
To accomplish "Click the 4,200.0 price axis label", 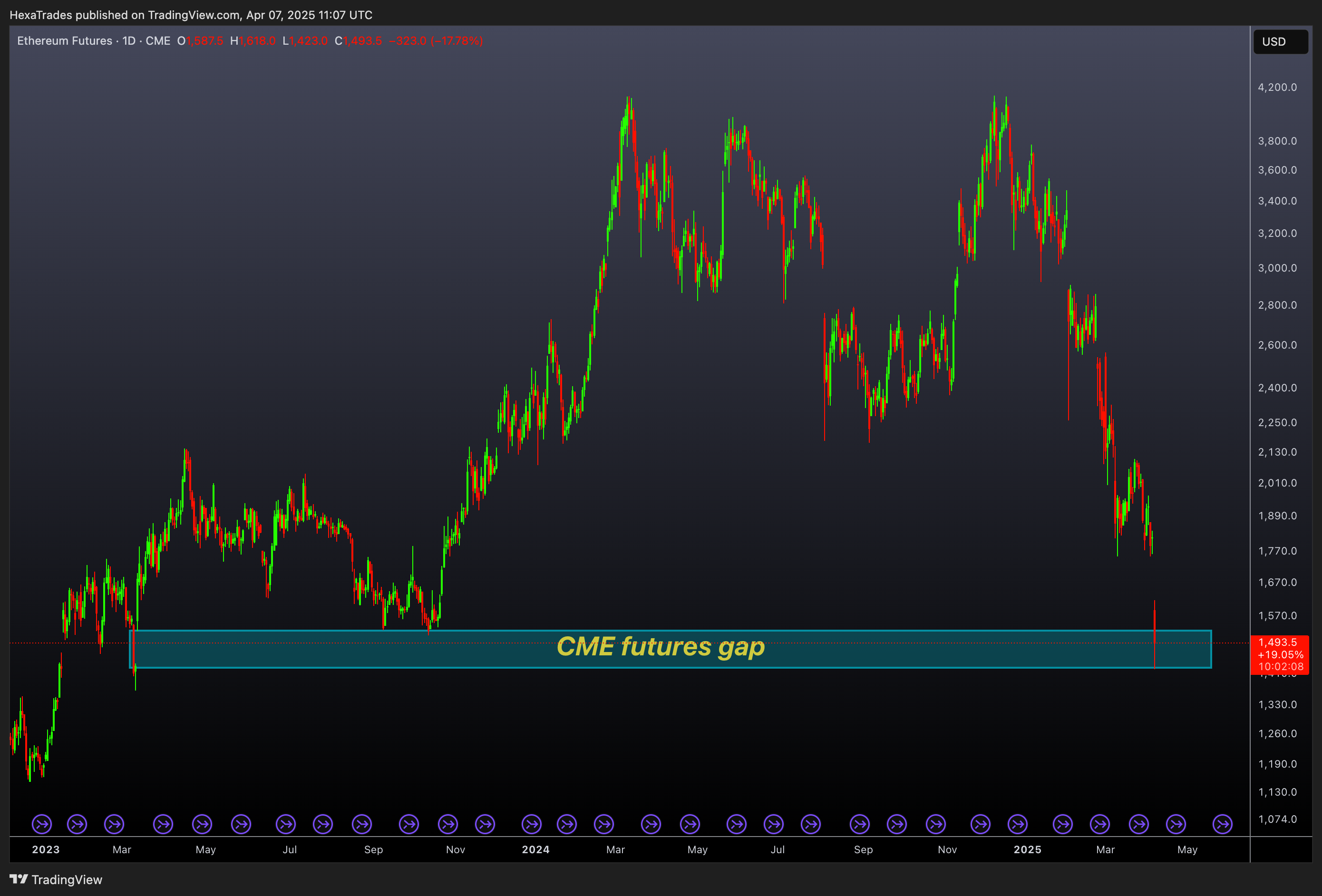I will pyautogui.click(x=1277, y=87).
